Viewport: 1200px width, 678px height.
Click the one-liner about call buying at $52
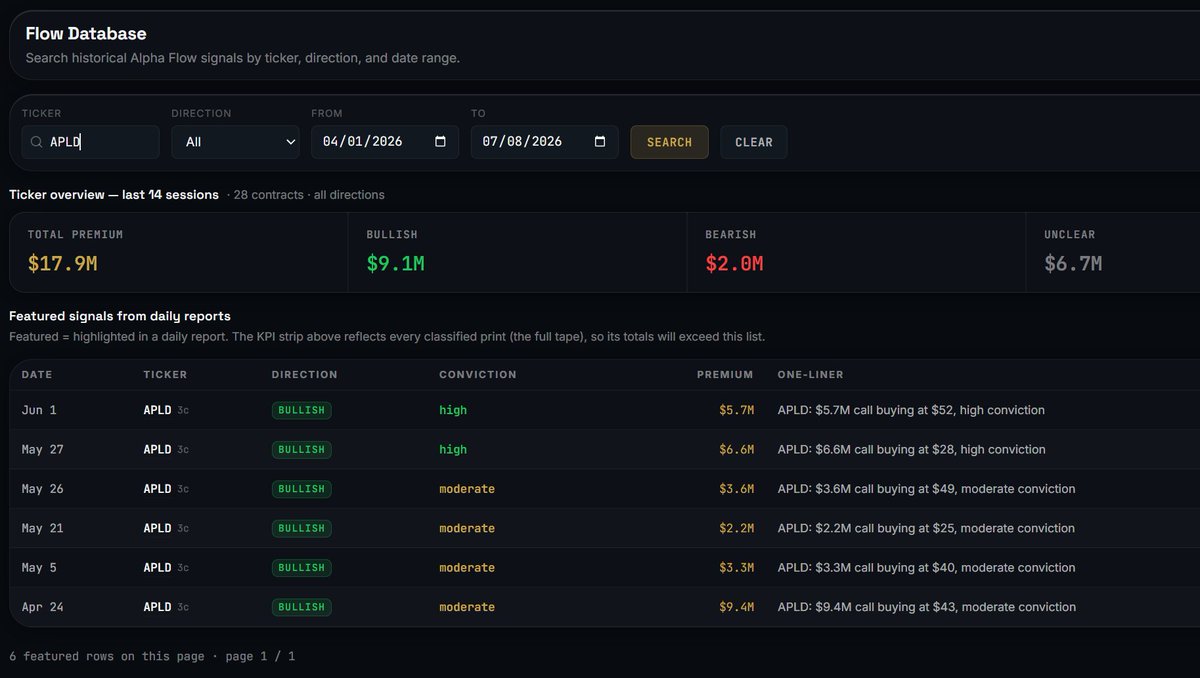[911, 410]
